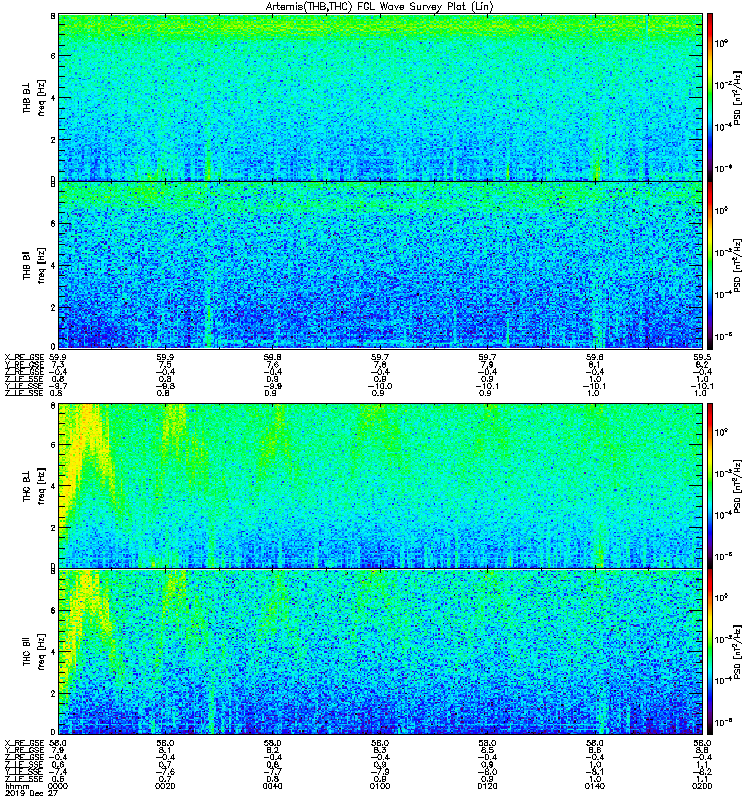This screenshot has height=800, width=750.
Task: Click the PSD [nT²/Hz] label of THB B∥ color bar
Action: point(737,265)
